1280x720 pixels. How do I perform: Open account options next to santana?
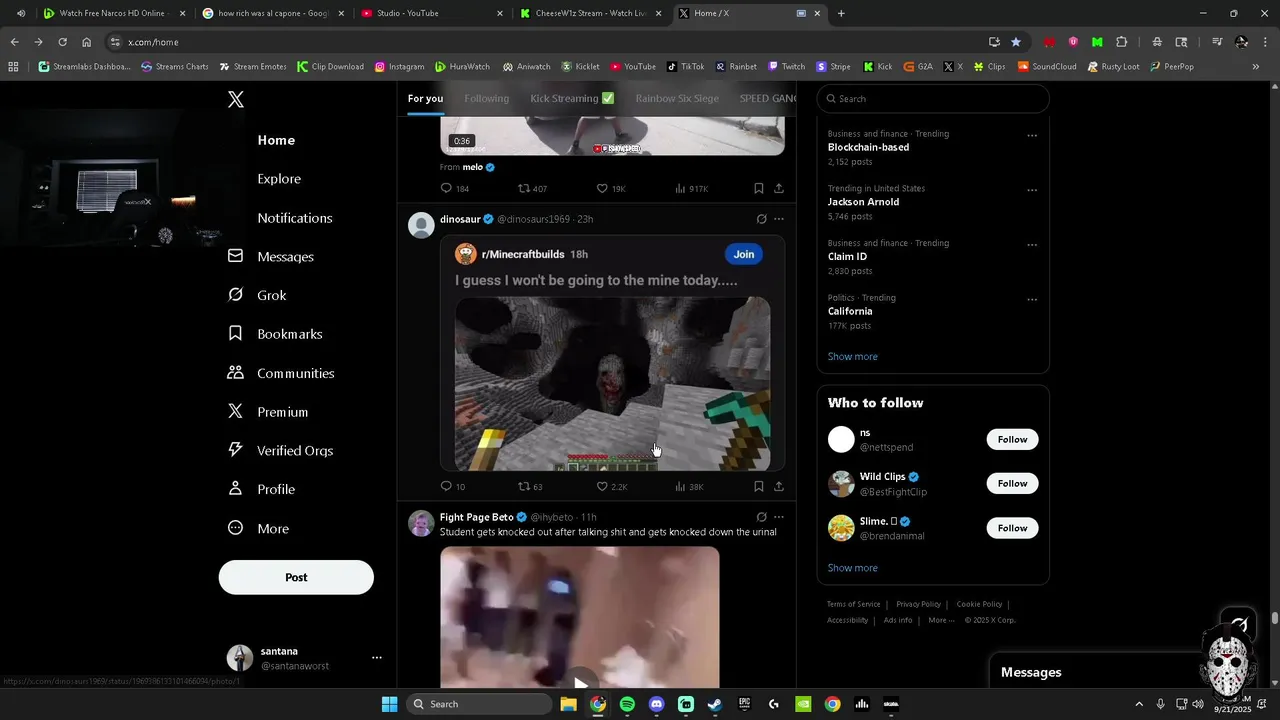[x=377, y=658]
